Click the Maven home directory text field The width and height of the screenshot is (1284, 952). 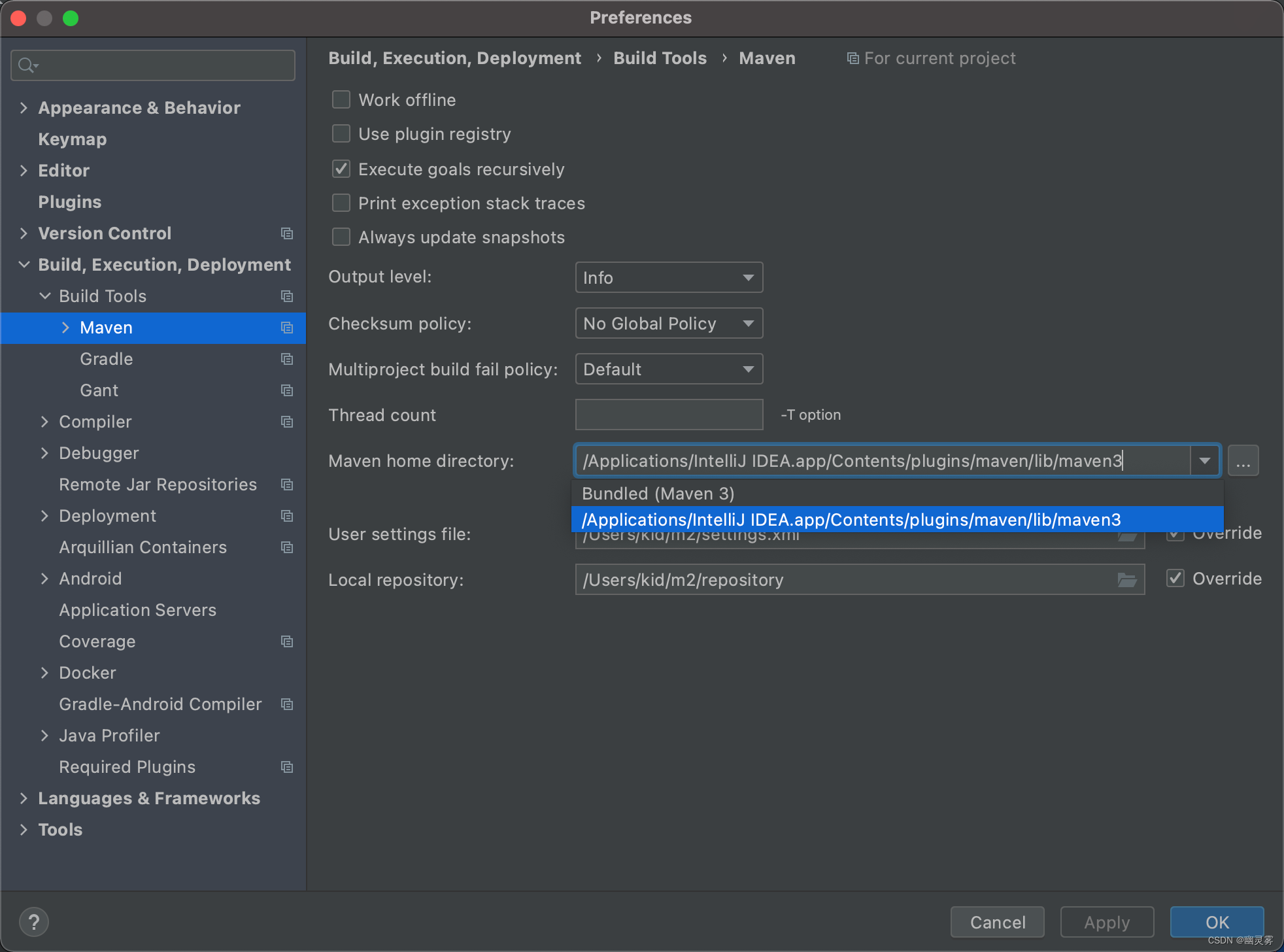click(x=883, y=461)
